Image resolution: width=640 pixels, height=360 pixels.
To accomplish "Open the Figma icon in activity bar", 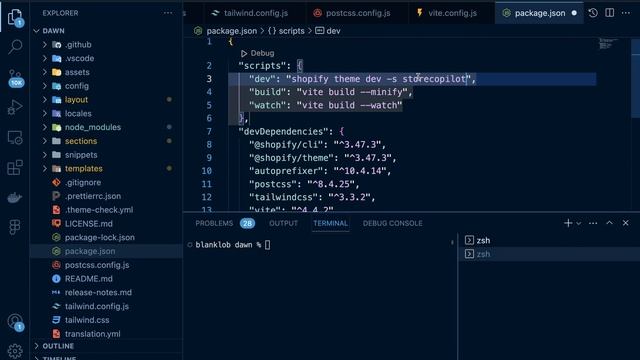I will click(15, 227).
